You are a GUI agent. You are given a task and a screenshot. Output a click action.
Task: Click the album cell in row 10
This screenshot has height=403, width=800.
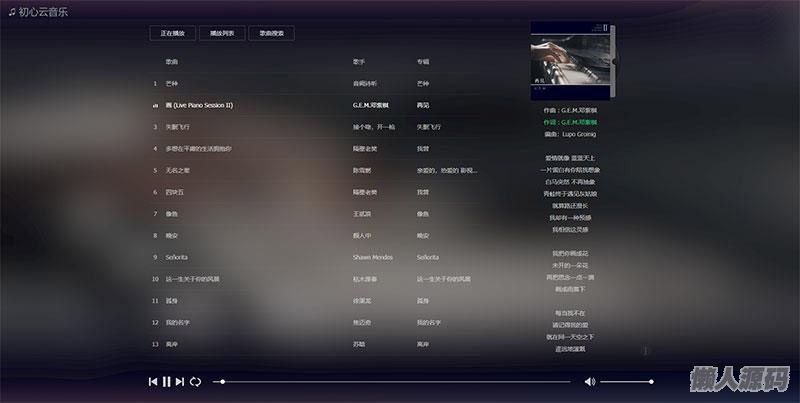pyautogui.click(x=444, y=280)
